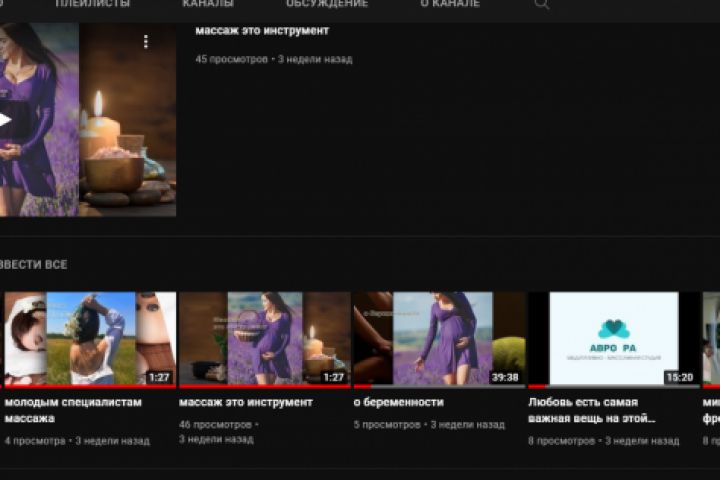Play the featured video with the play button
This screenshot has width=720, height=480.
5,120
